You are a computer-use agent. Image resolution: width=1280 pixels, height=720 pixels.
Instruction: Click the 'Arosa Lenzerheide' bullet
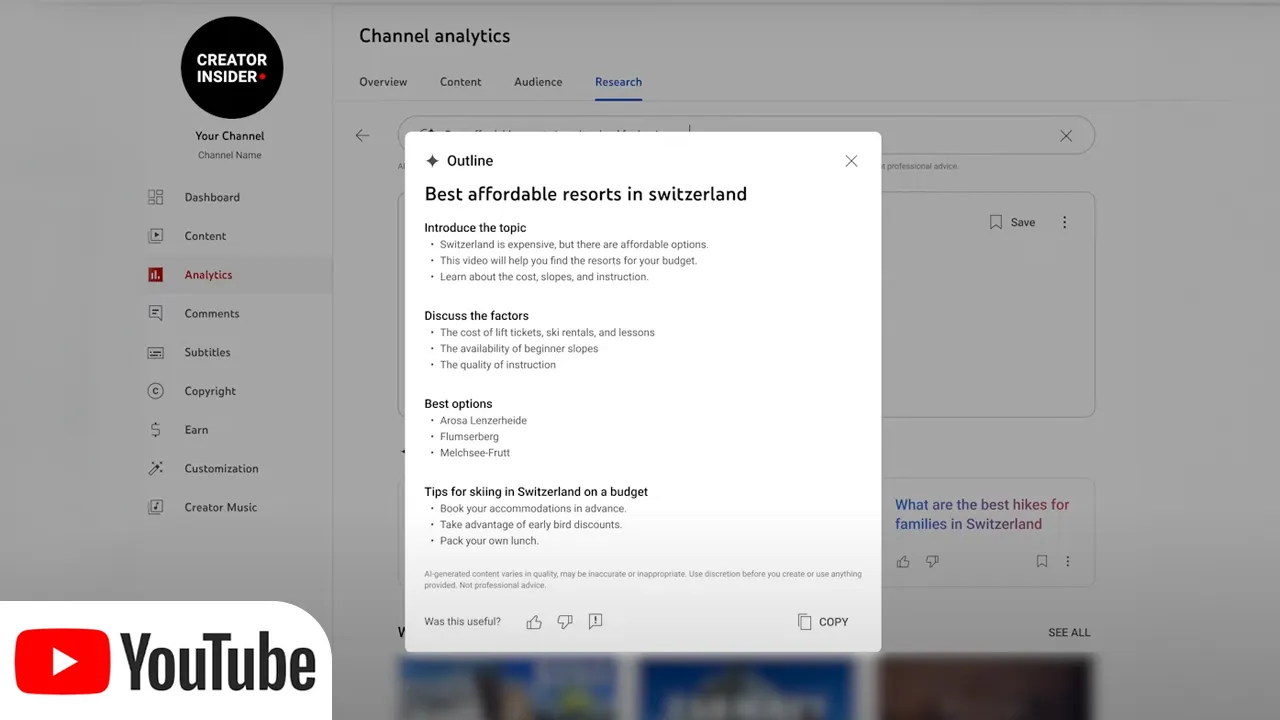click(483, 421)
